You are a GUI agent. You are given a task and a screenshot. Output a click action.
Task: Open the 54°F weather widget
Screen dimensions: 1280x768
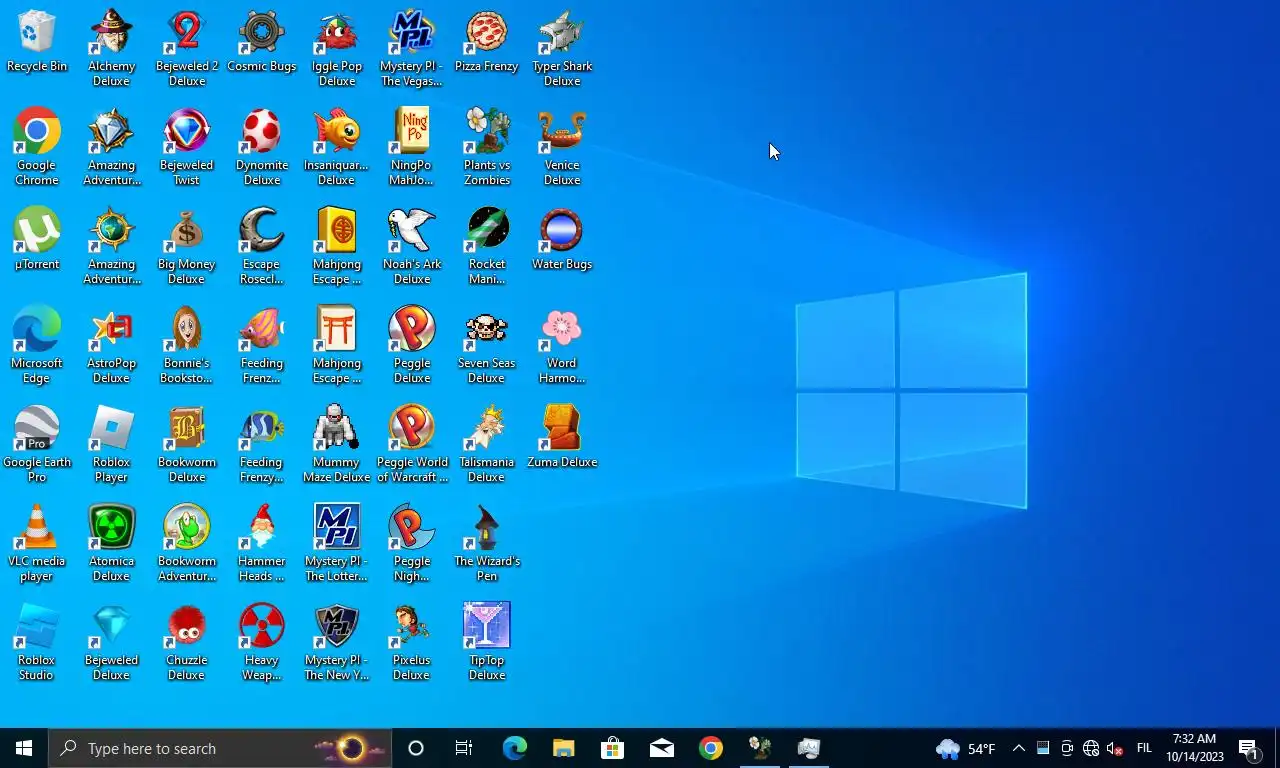click(966, 748)
